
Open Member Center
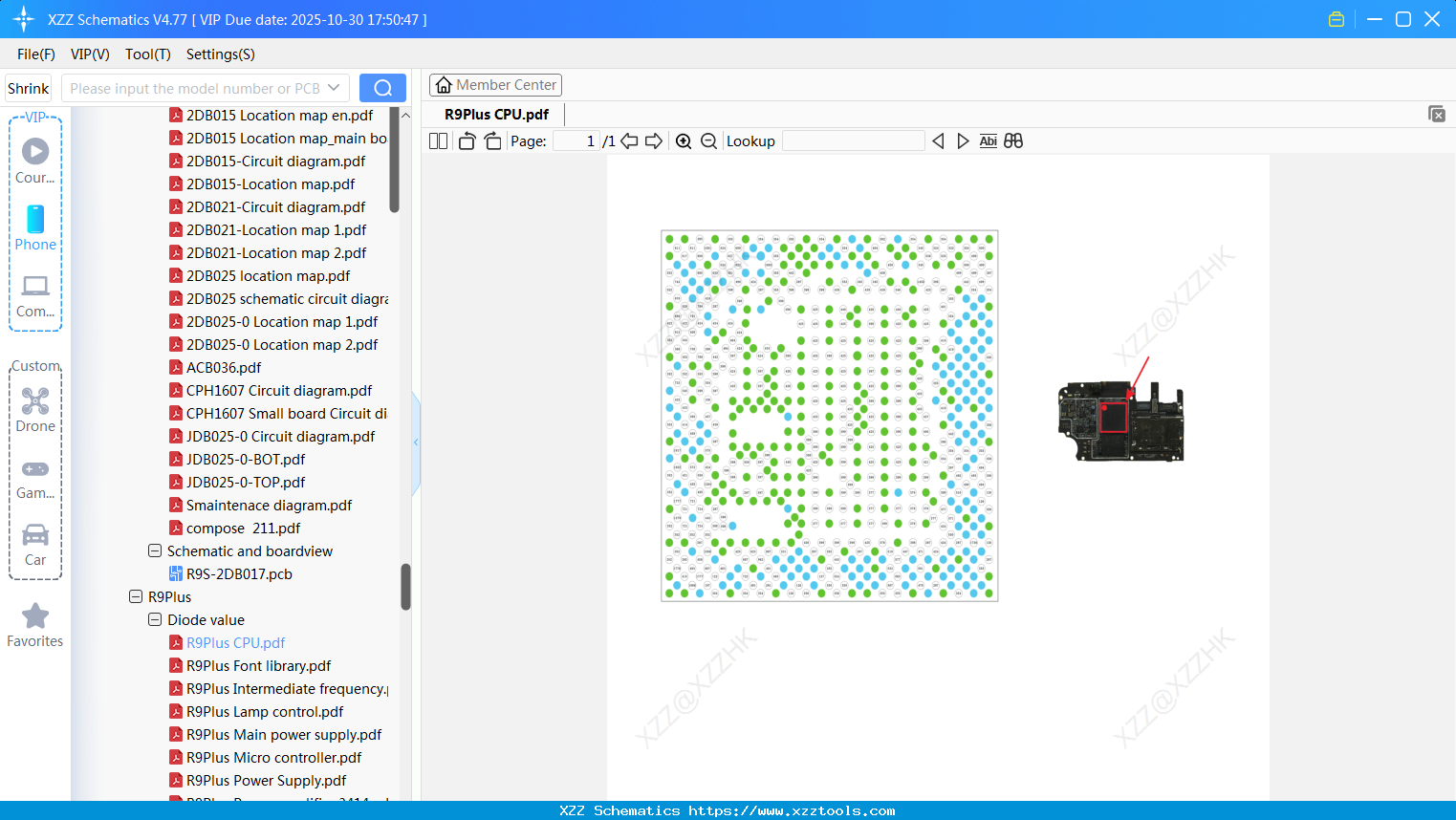[x=495, y=85]
